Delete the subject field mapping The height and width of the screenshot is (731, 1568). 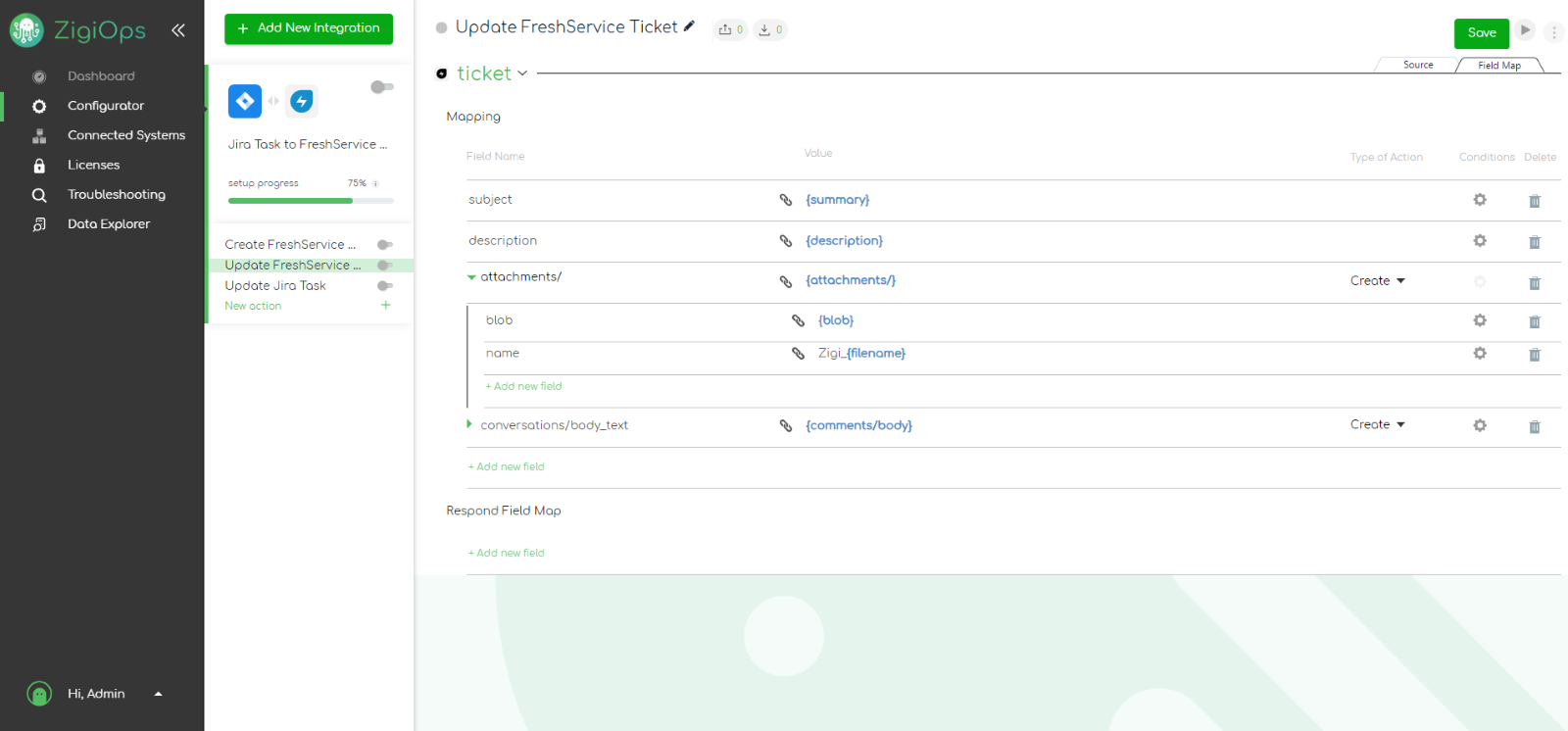point(1535,201)
